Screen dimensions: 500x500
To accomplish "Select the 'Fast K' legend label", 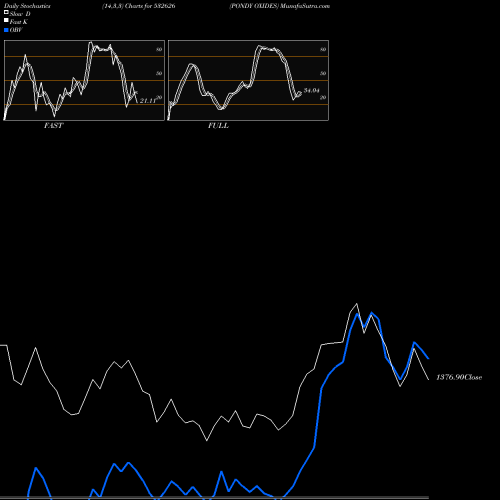I will [18, 22].
